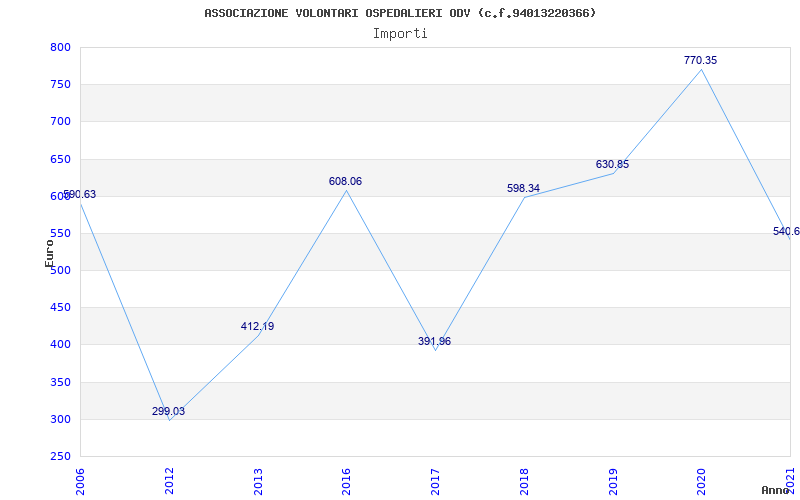Click the 300 y-axis tick label
The image size is (800, 500).
pos(60,420)
